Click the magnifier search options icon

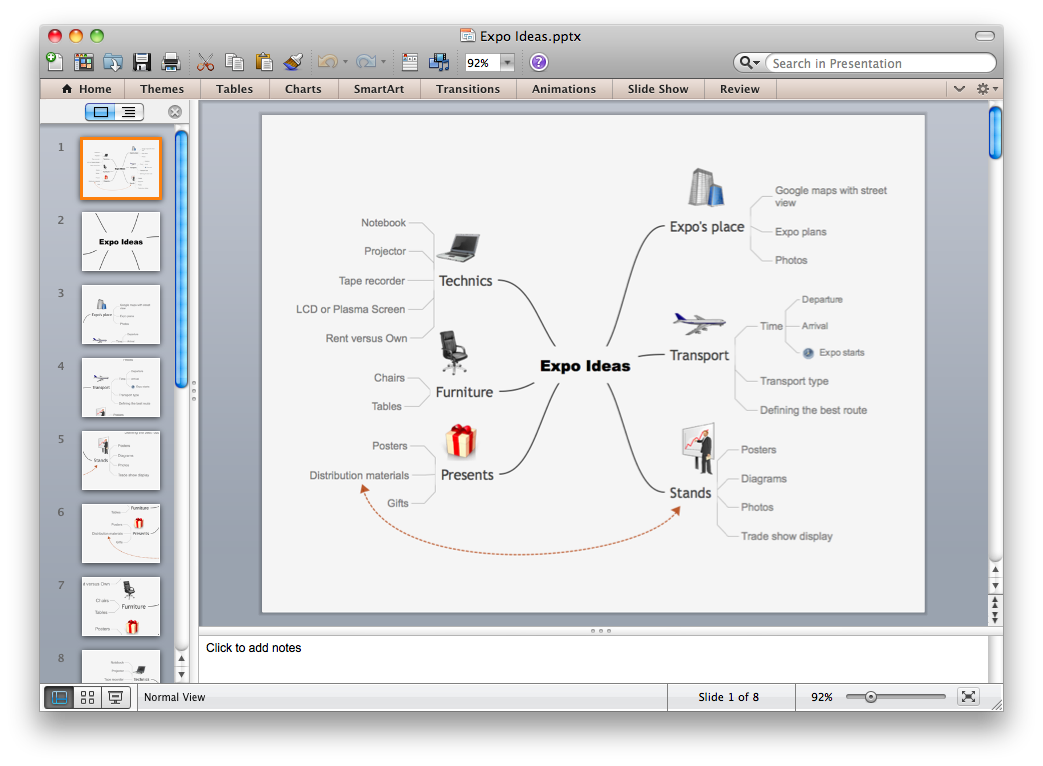[749, 63]
